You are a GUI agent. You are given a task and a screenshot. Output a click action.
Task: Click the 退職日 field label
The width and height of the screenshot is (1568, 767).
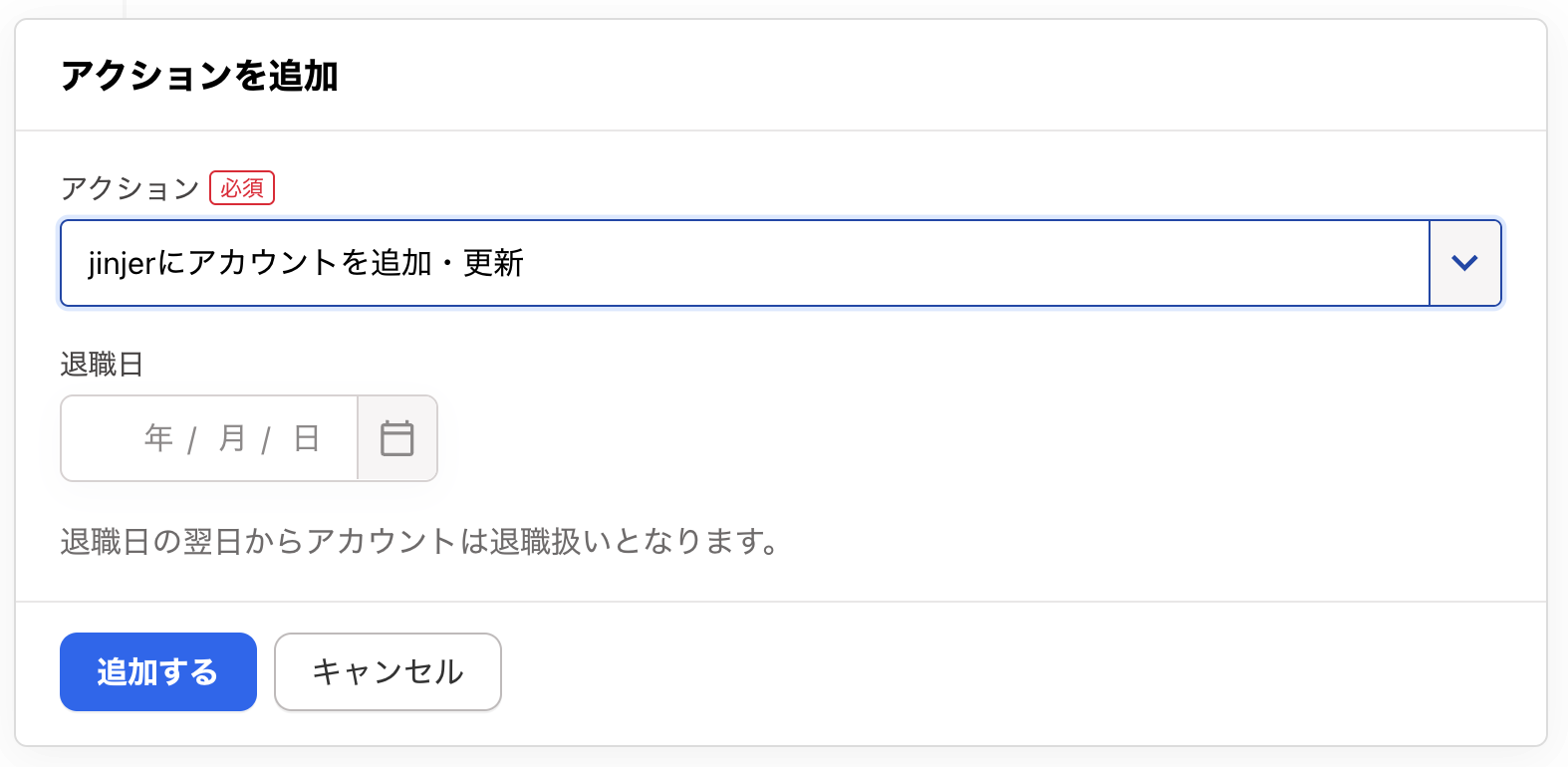[102, 365]
